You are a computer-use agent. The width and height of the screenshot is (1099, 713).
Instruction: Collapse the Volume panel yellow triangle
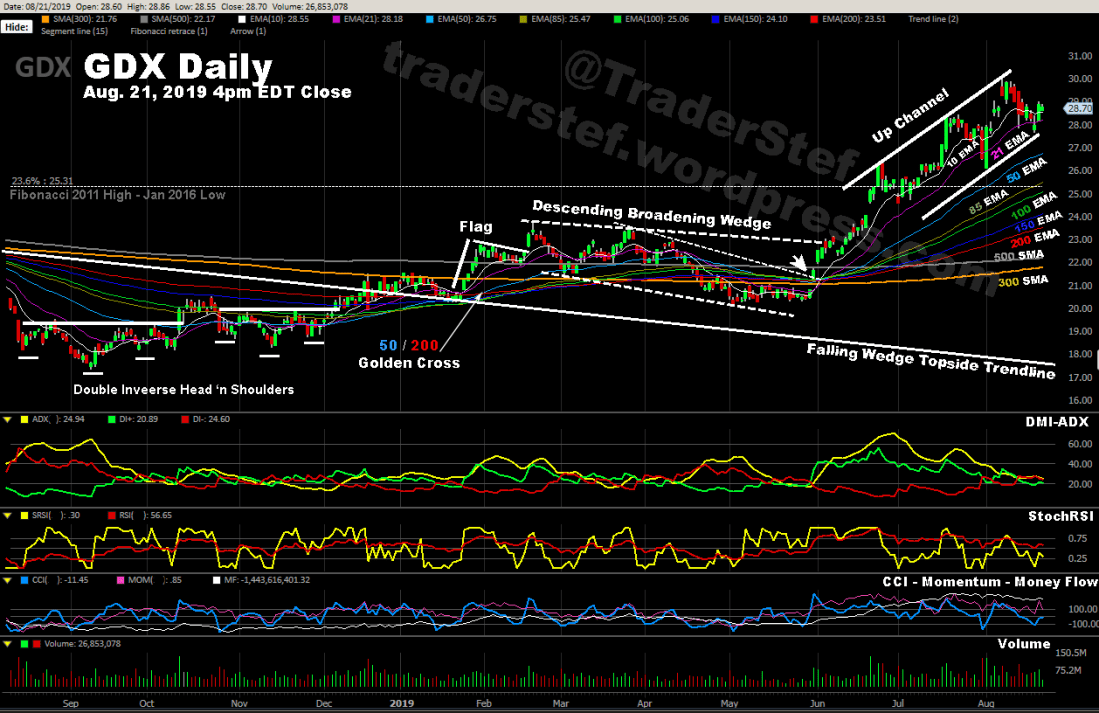6,644
